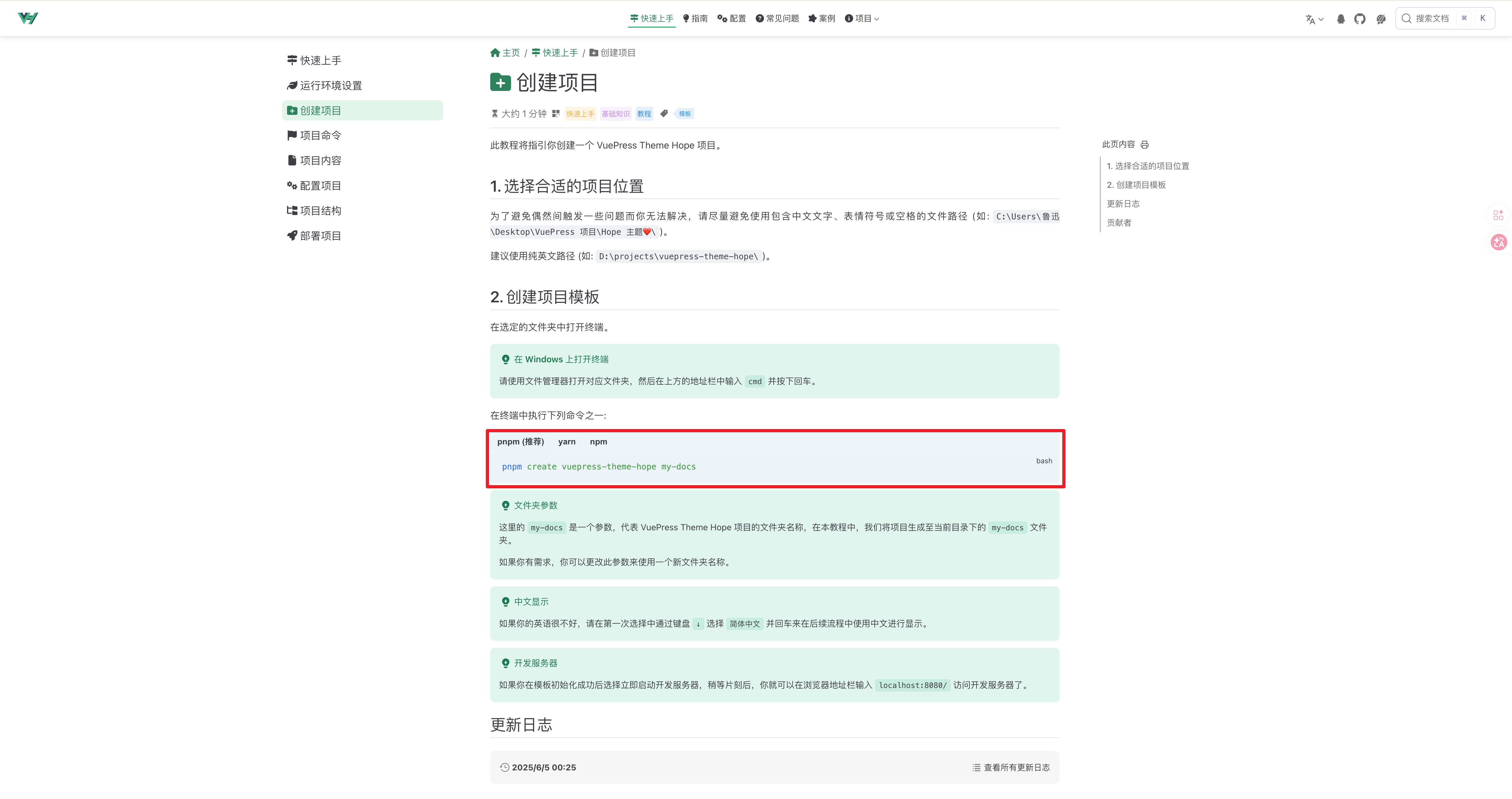Screen dimensions: 1512x799
Task: Click the "此页内容" outline title
Action: point(1118,144)
